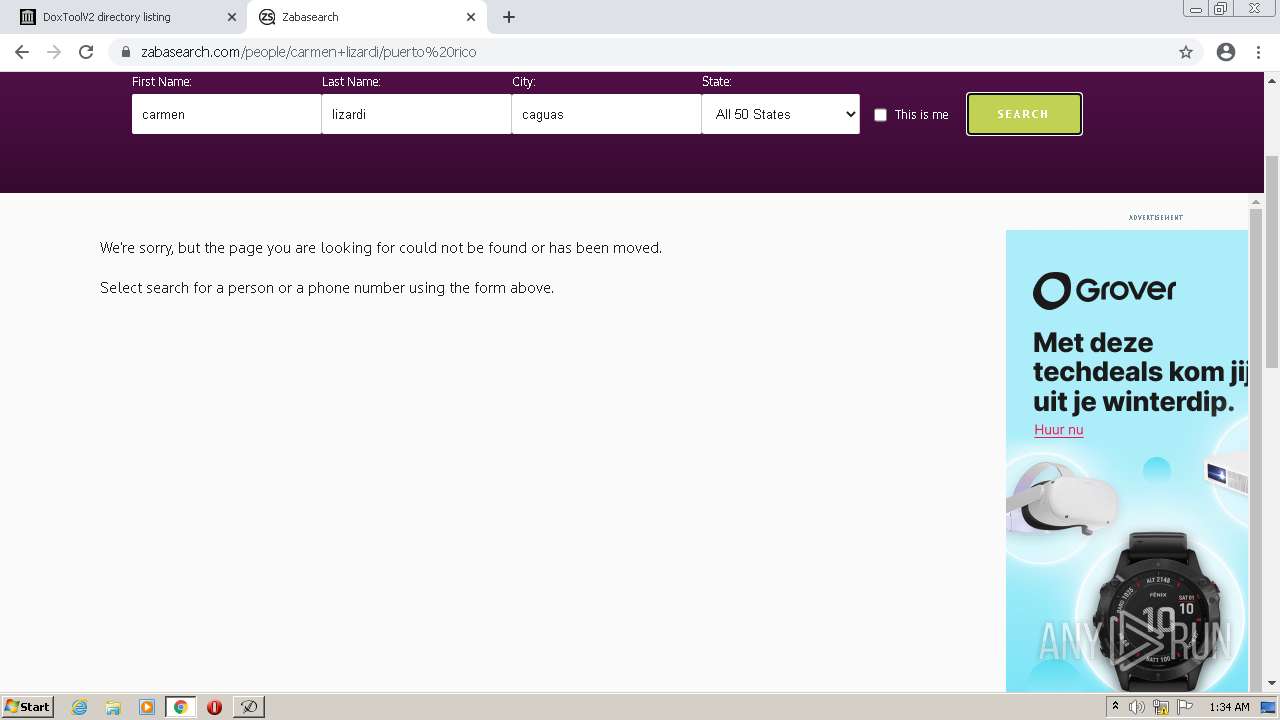Open Windows Explorer folder on taskbar
Image resolution: width=1280 pixels, height=720 pixels.
(x=113, y=707)
